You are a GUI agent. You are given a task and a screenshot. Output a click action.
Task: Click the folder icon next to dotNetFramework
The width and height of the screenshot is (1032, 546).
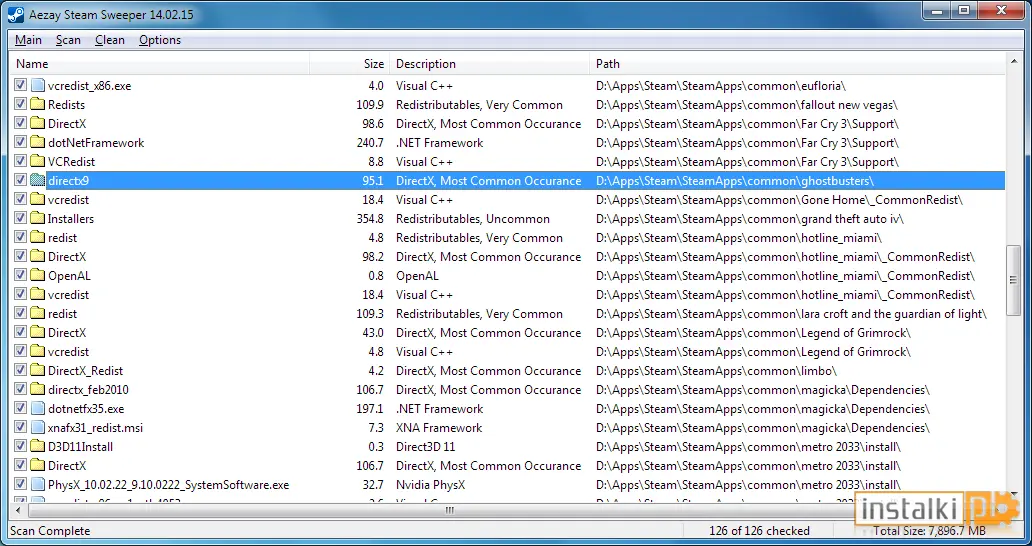pos(38,143)
